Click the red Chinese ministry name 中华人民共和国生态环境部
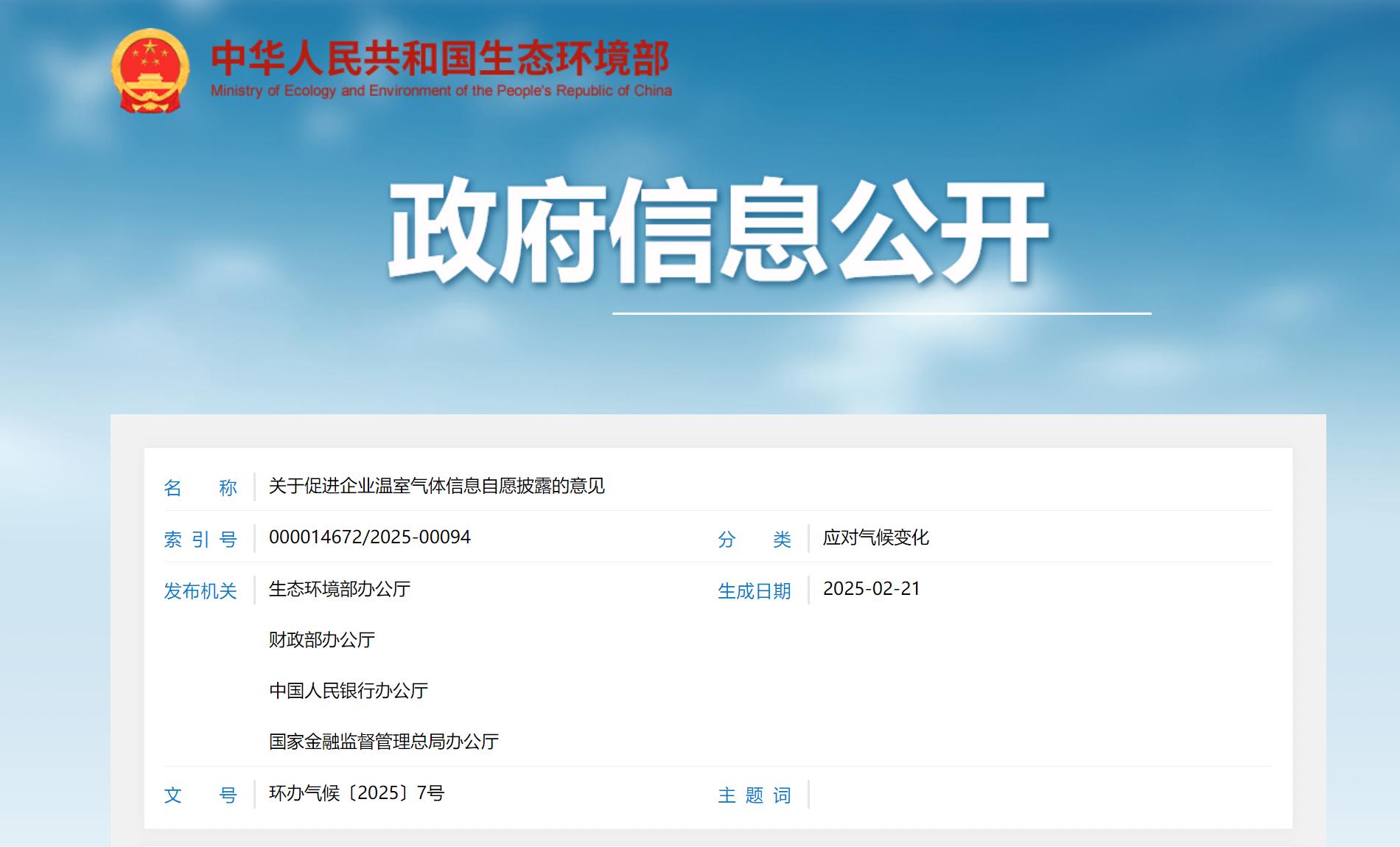Screen dimensions: 1400x847 (x=440, y=58)
